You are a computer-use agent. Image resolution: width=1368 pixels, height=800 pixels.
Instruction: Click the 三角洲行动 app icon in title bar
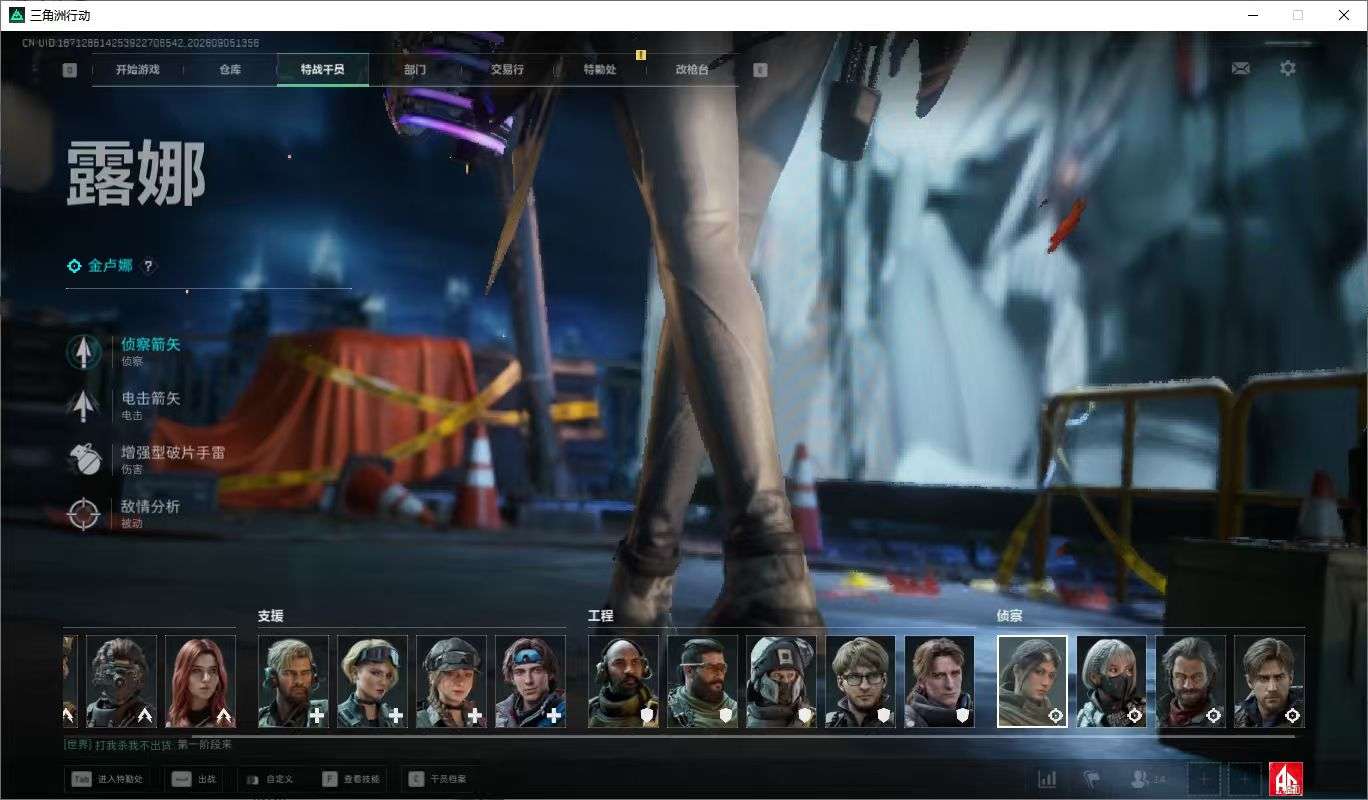pyautogui.click(x=16, y=15)
